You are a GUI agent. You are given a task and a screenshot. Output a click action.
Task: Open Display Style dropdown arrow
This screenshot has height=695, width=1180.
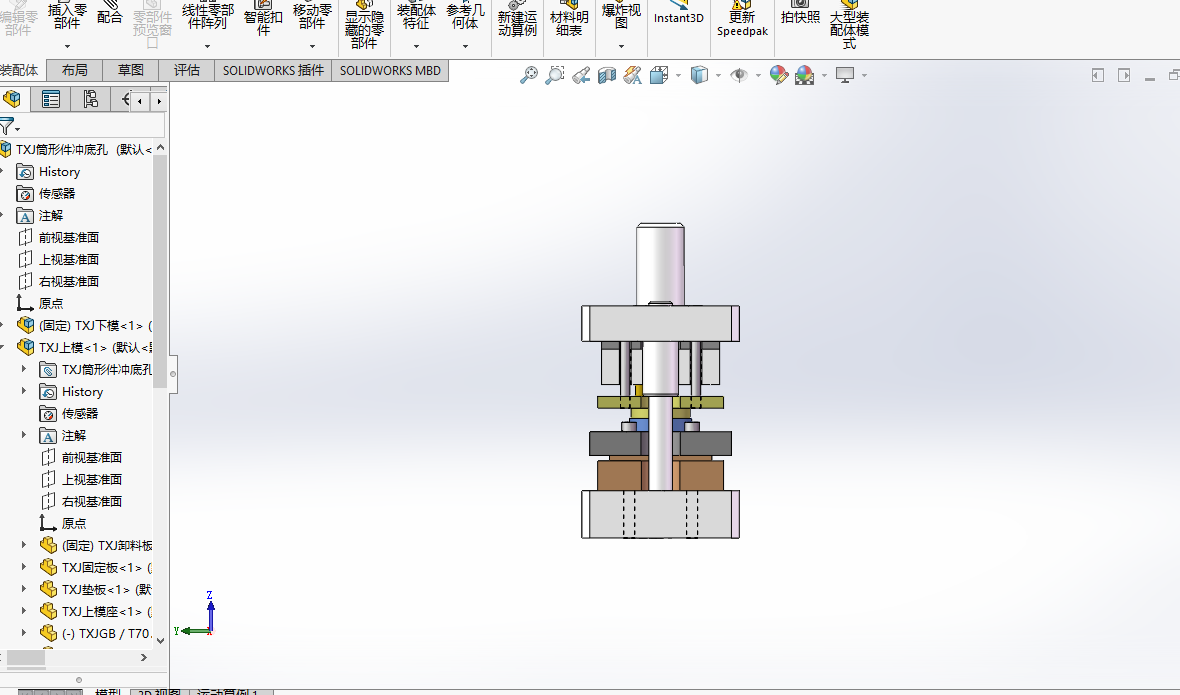coord(718,75)
